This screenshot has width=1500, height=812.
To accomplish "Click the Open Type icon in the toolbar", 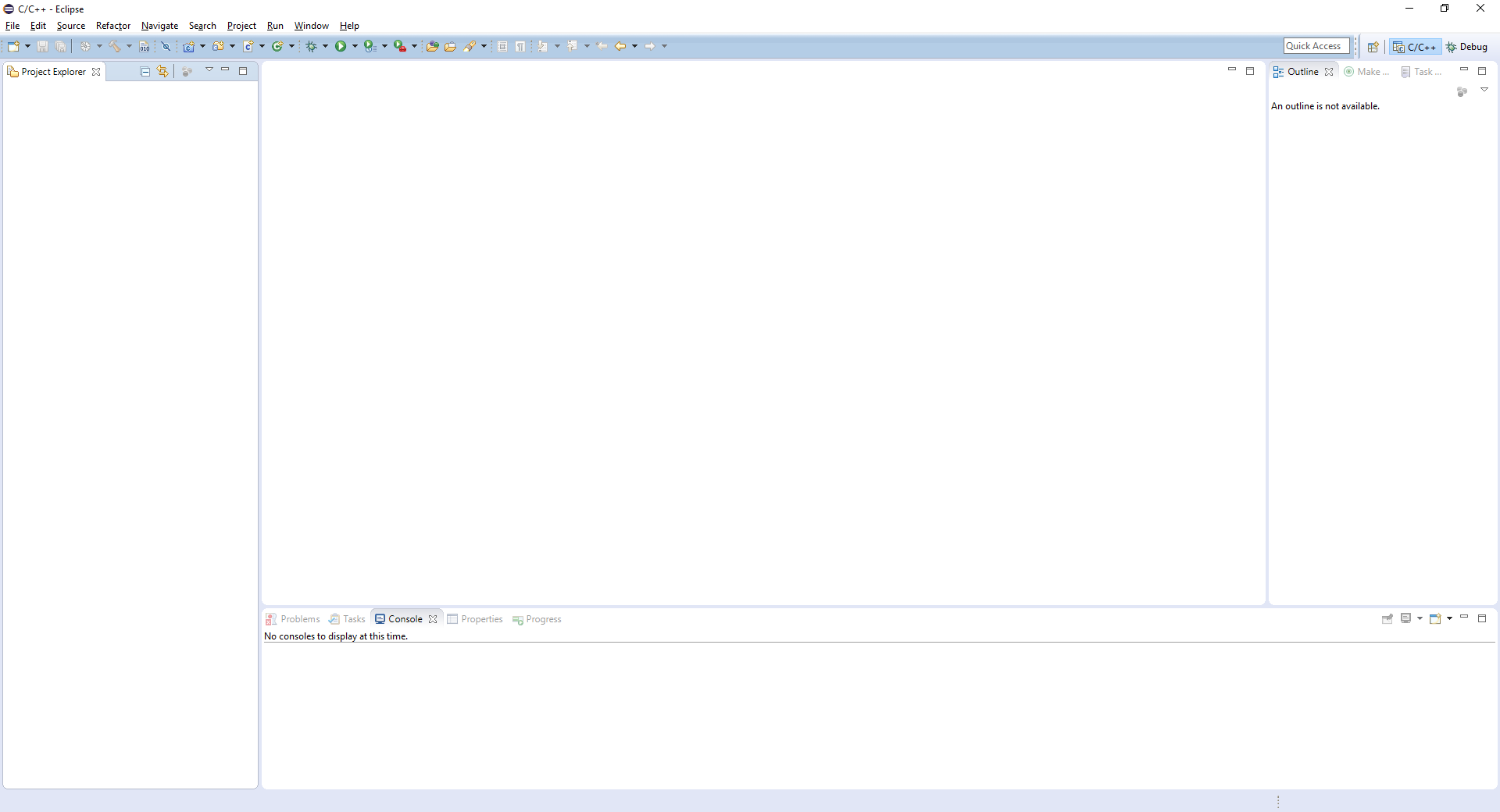I will tap(431, 47).
